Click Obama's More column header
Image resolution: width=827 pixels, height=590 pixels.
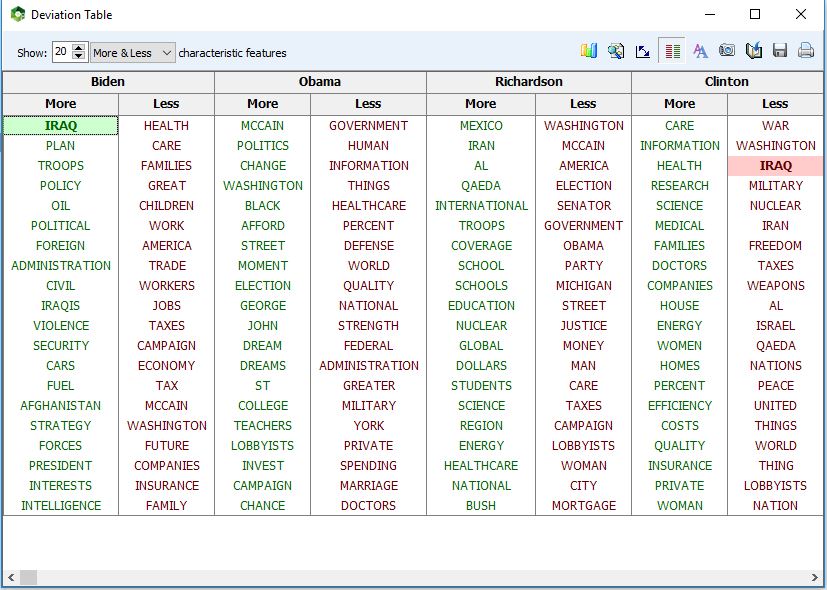[263, 104]
